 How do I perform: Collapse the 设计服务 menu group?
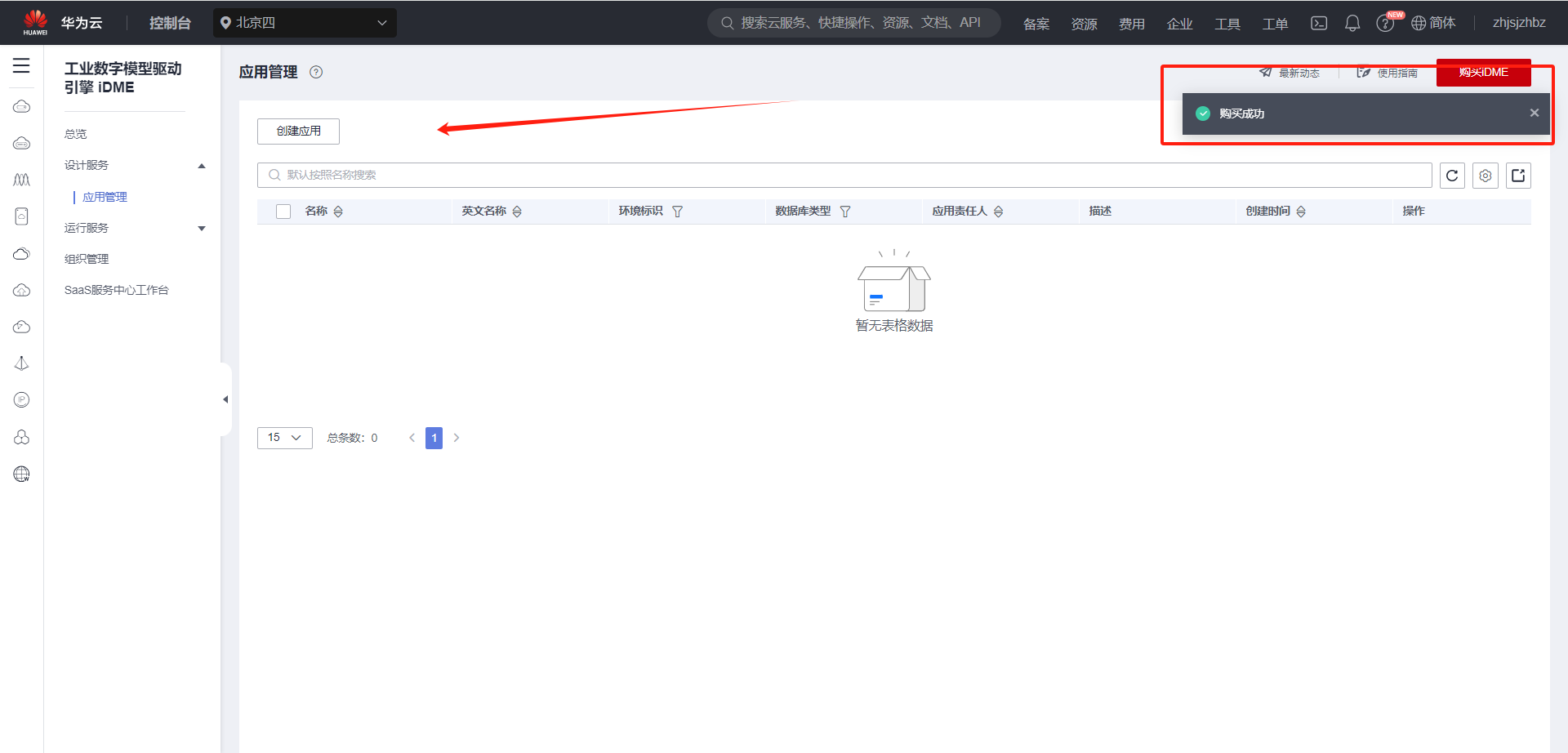click(x=202, y=166)
